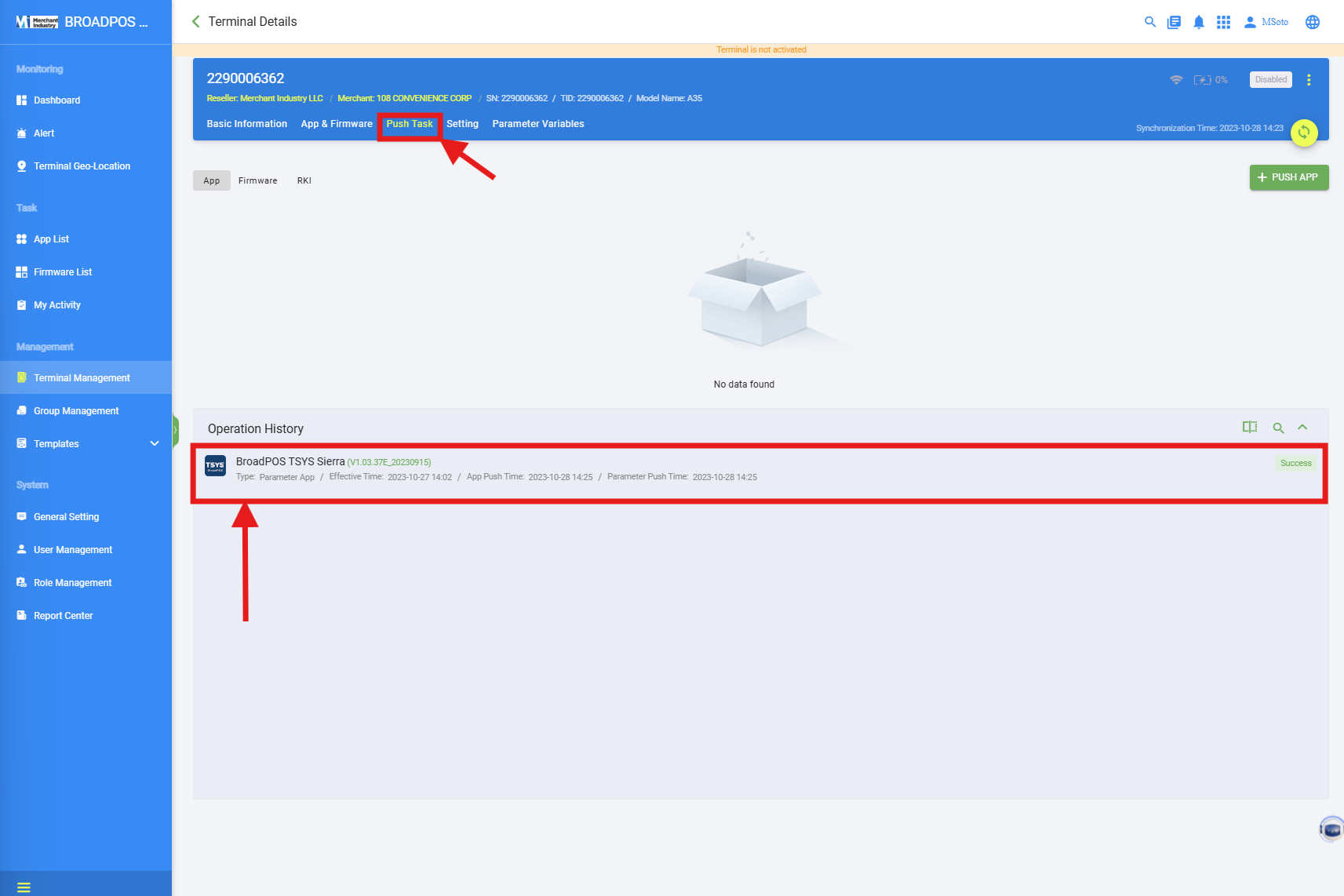This screenshot has width=1344, height=896.
Task: Switch to Firmware sub-tab
Action: coord(258,180)
